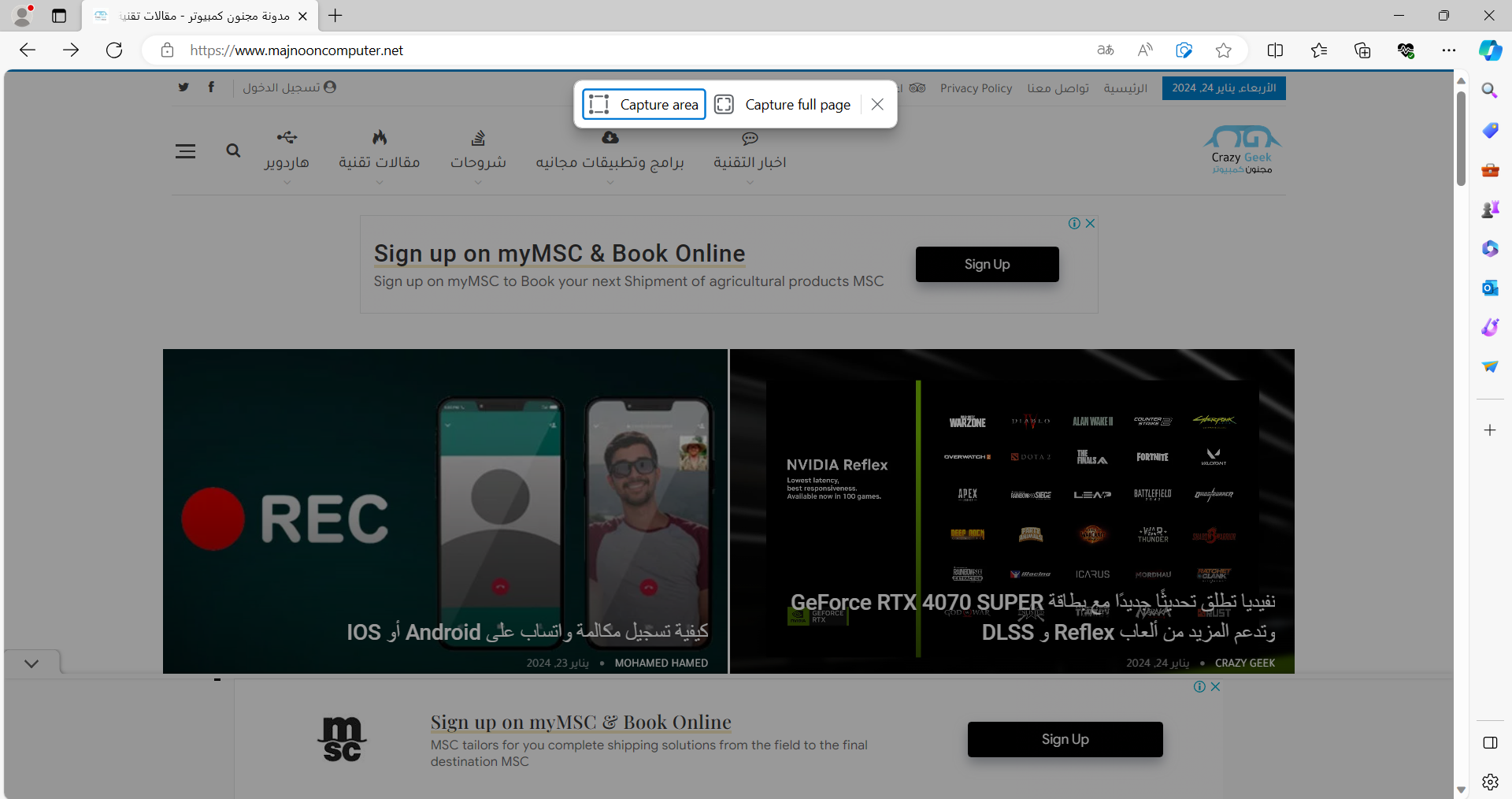
Task: Open sidebar Tools briefcase
Action: click(x=1490, y=169)
